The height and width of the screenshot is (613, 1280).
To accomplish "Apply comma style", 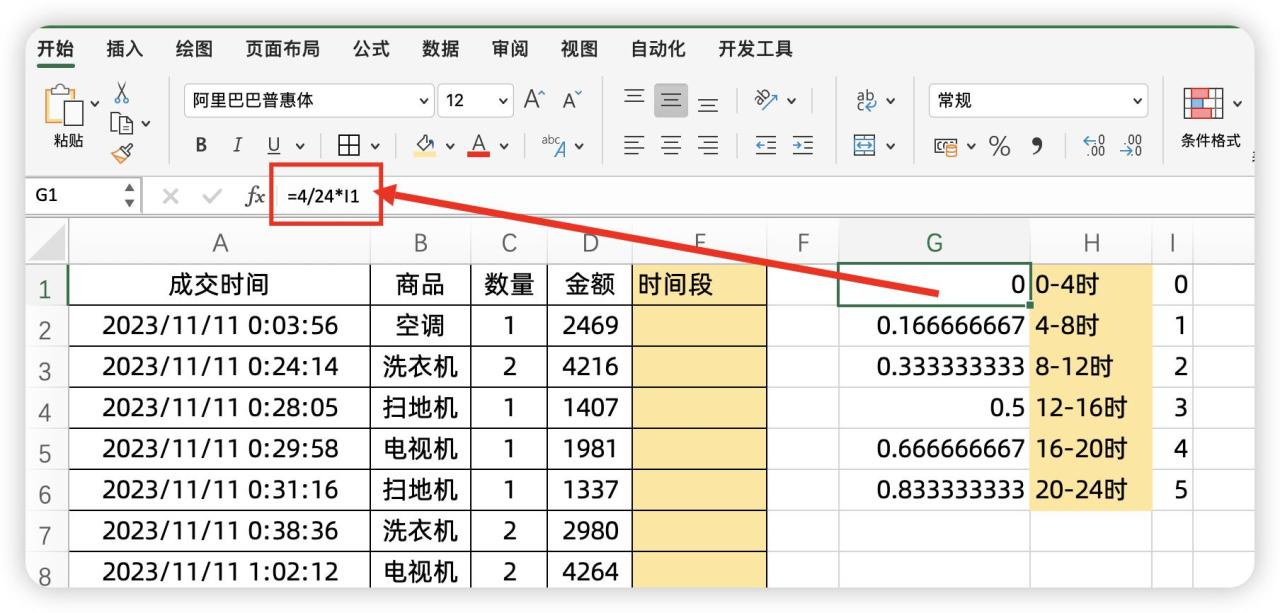I will pyautogui.click(x=1038, y=146).
